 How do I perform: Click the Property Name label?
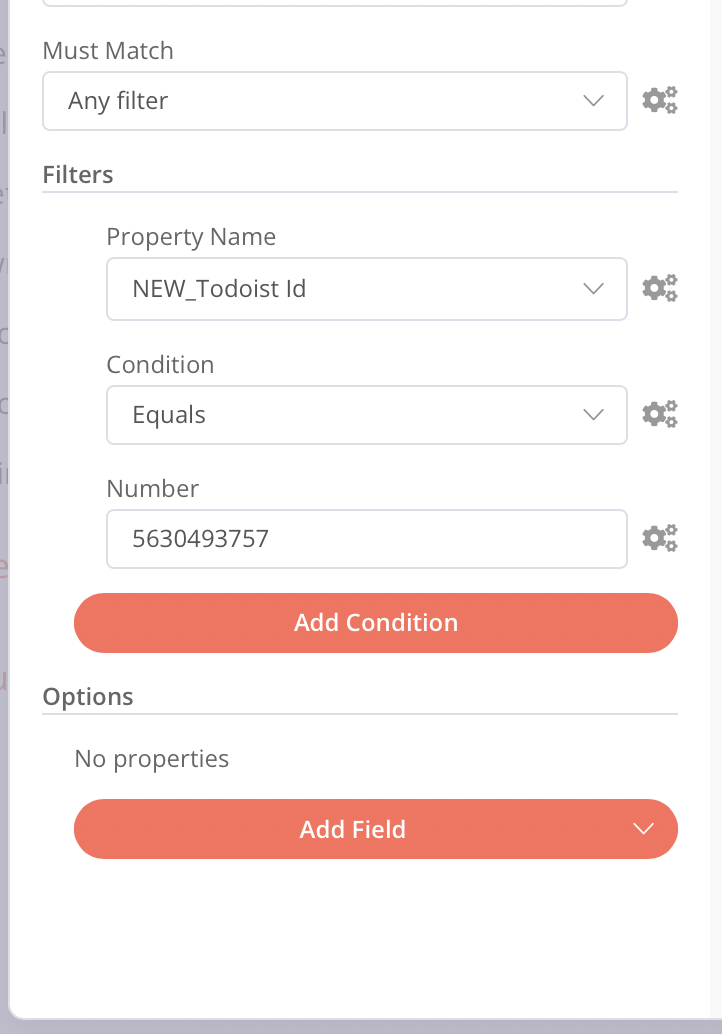191,237
